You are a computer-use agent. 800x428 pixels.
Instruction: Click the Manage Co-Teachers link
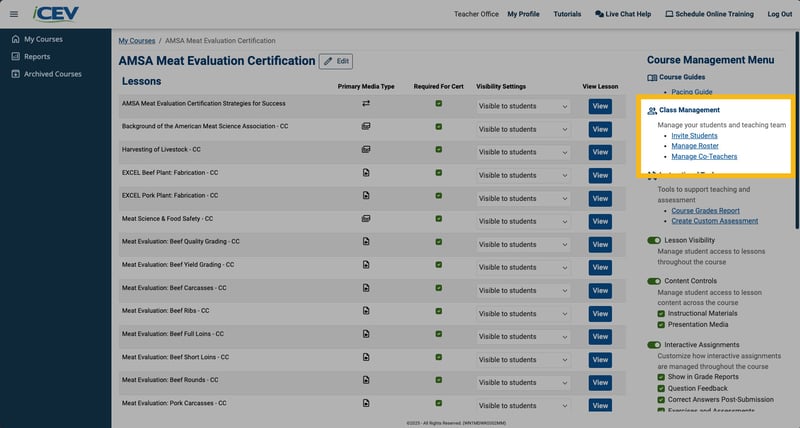pyautogui.click(x=704, y=157)
